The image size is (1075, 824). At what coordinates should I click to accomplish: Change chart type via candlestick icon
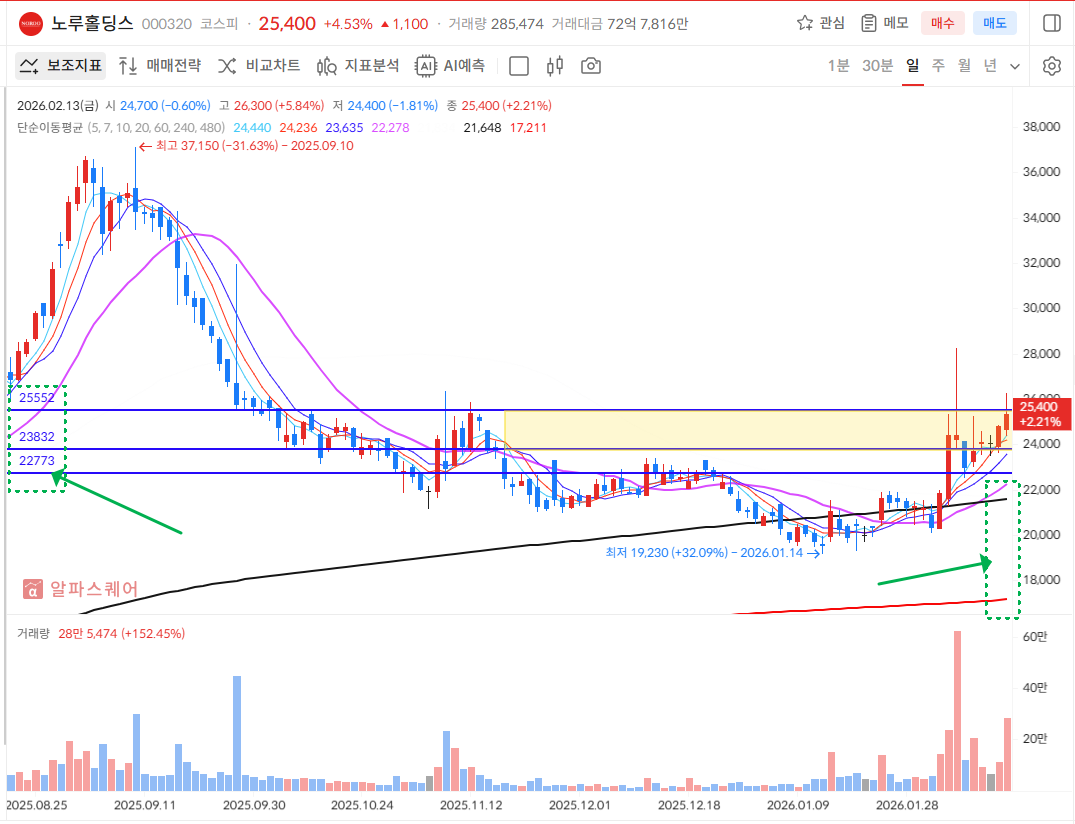(x=555, y=66)
